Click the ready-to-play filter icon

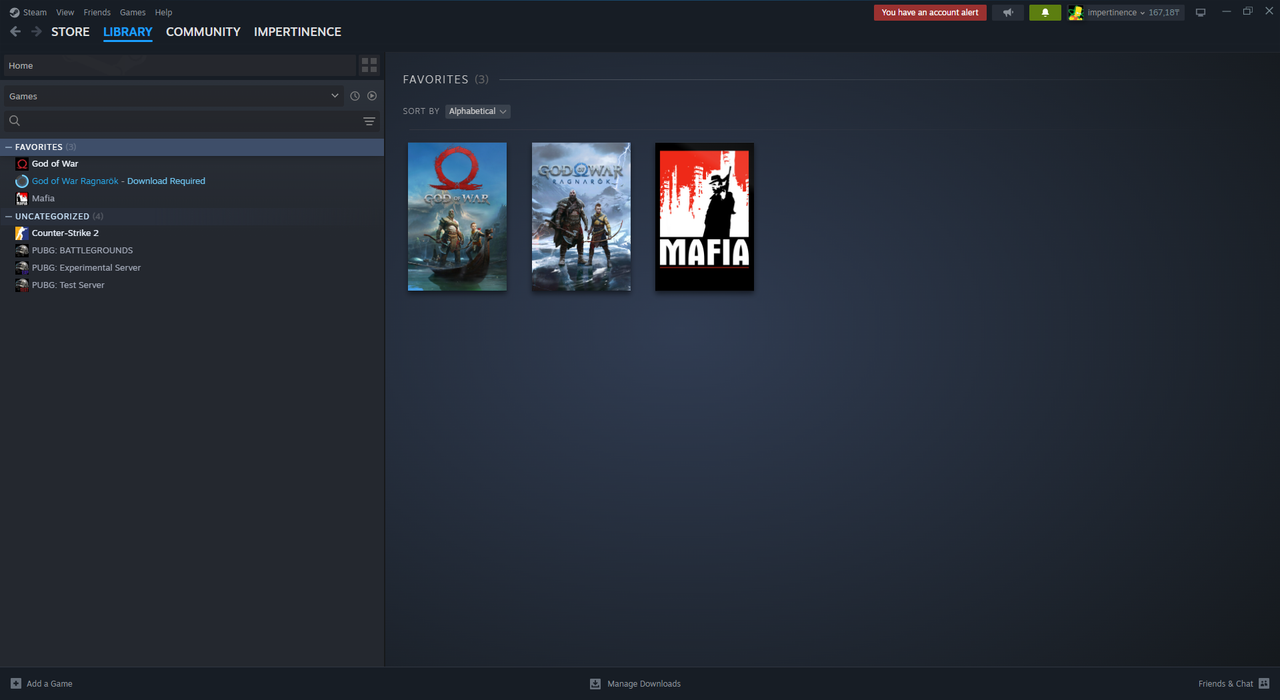pyautogui.click(x=372, y=96)
